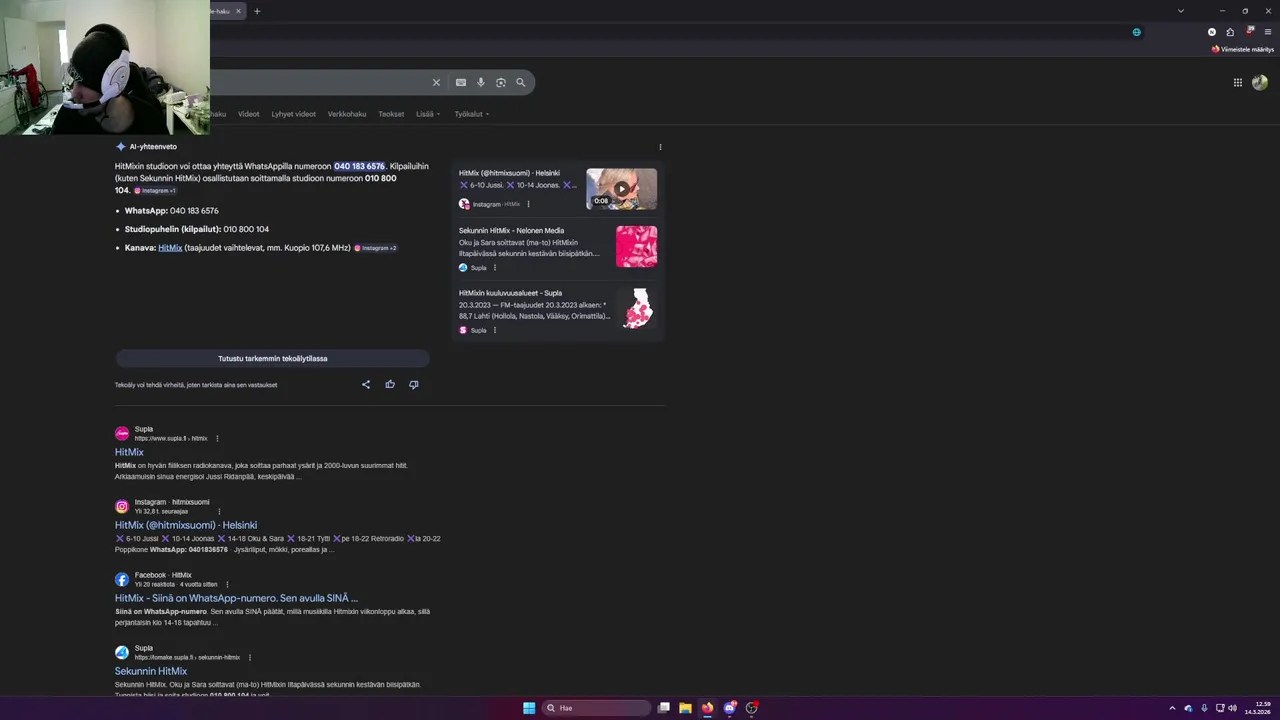Switch to Lyhyet videot search tab
The width and height of the screenshot is (1280, 720).
(x=294, y=114)
